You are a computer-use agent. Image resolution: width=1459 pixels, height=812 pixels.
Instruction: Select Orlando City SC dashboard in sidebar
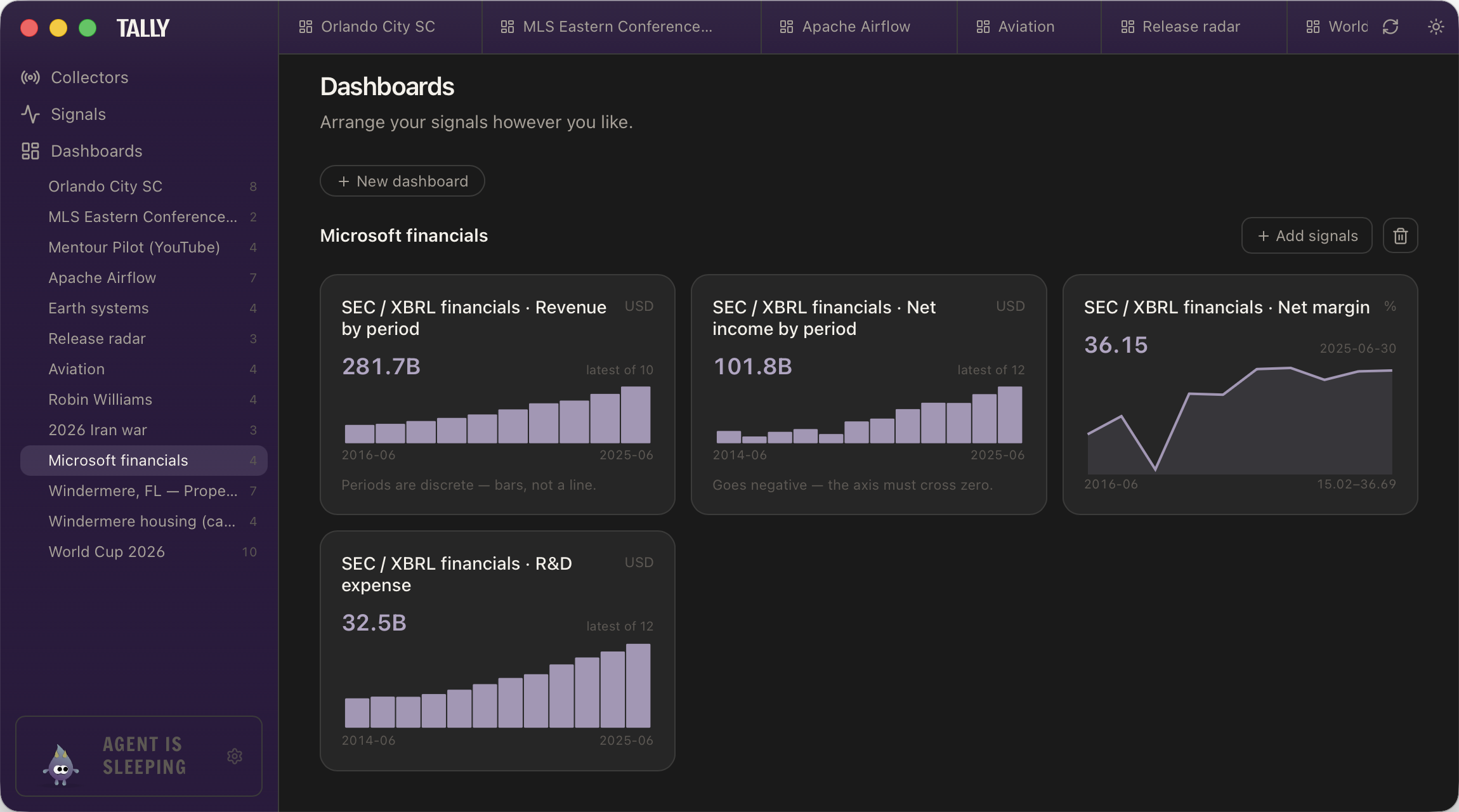[x=143, y=187]
